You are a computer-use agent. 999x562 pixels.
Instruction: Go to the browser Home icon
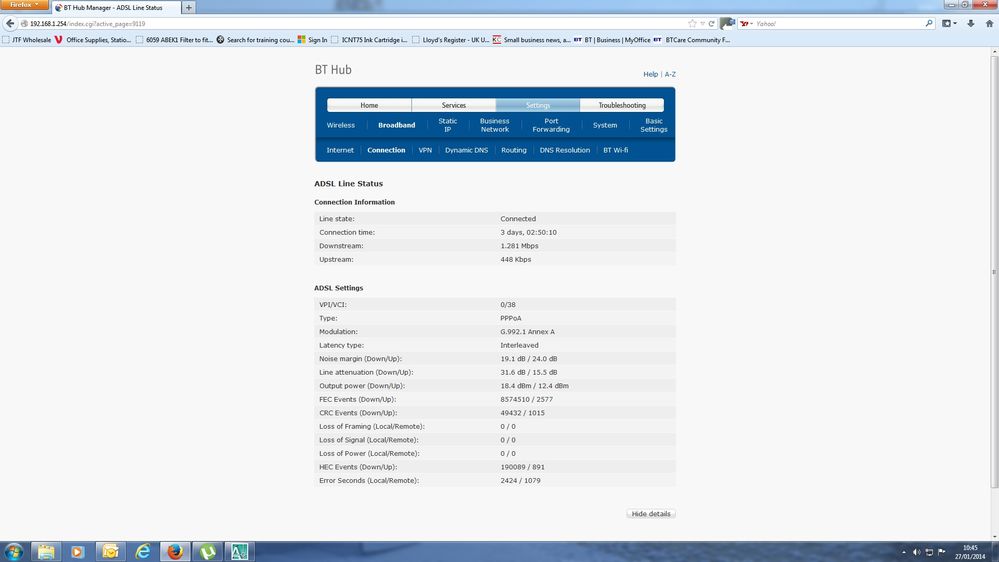click(989, 24)
